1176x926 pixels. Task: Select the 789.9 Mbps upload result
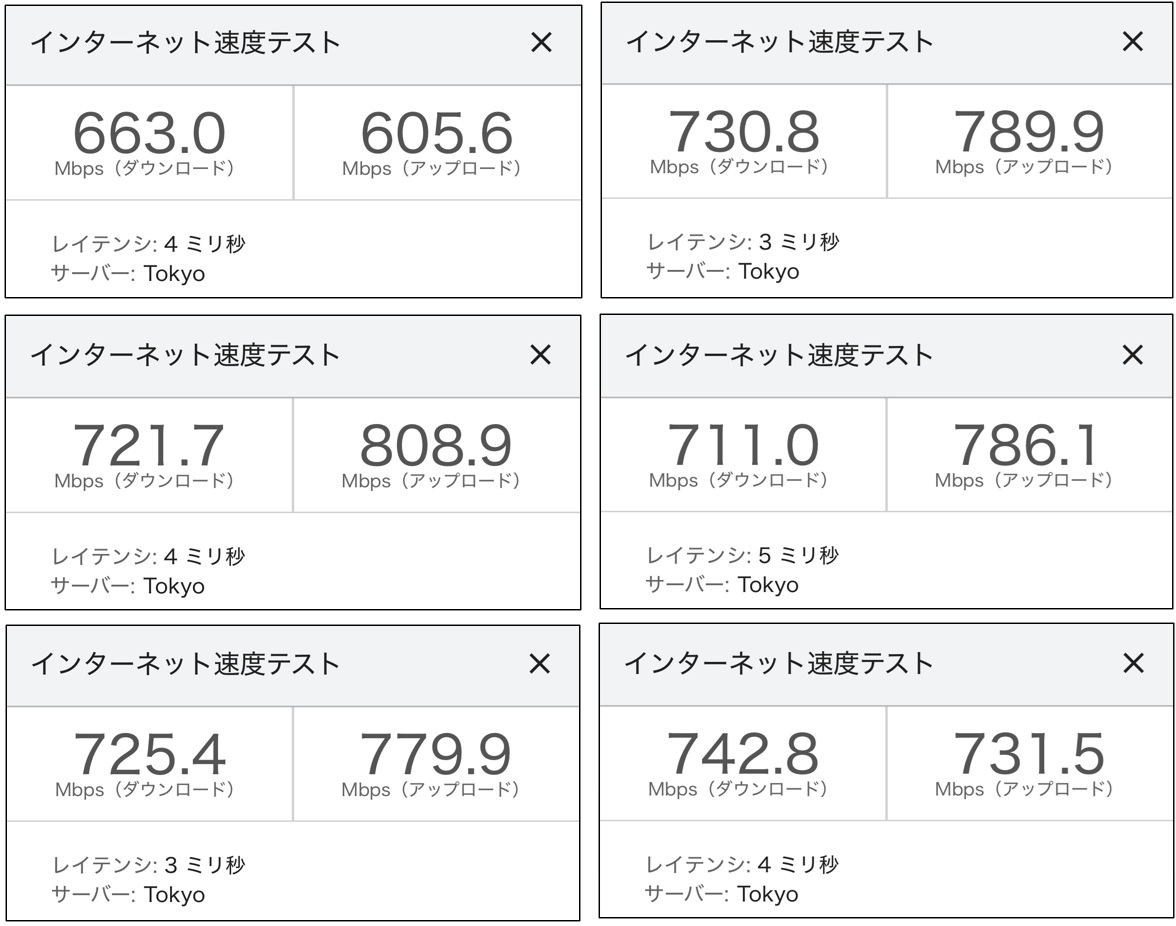(x=1028, y=132)
